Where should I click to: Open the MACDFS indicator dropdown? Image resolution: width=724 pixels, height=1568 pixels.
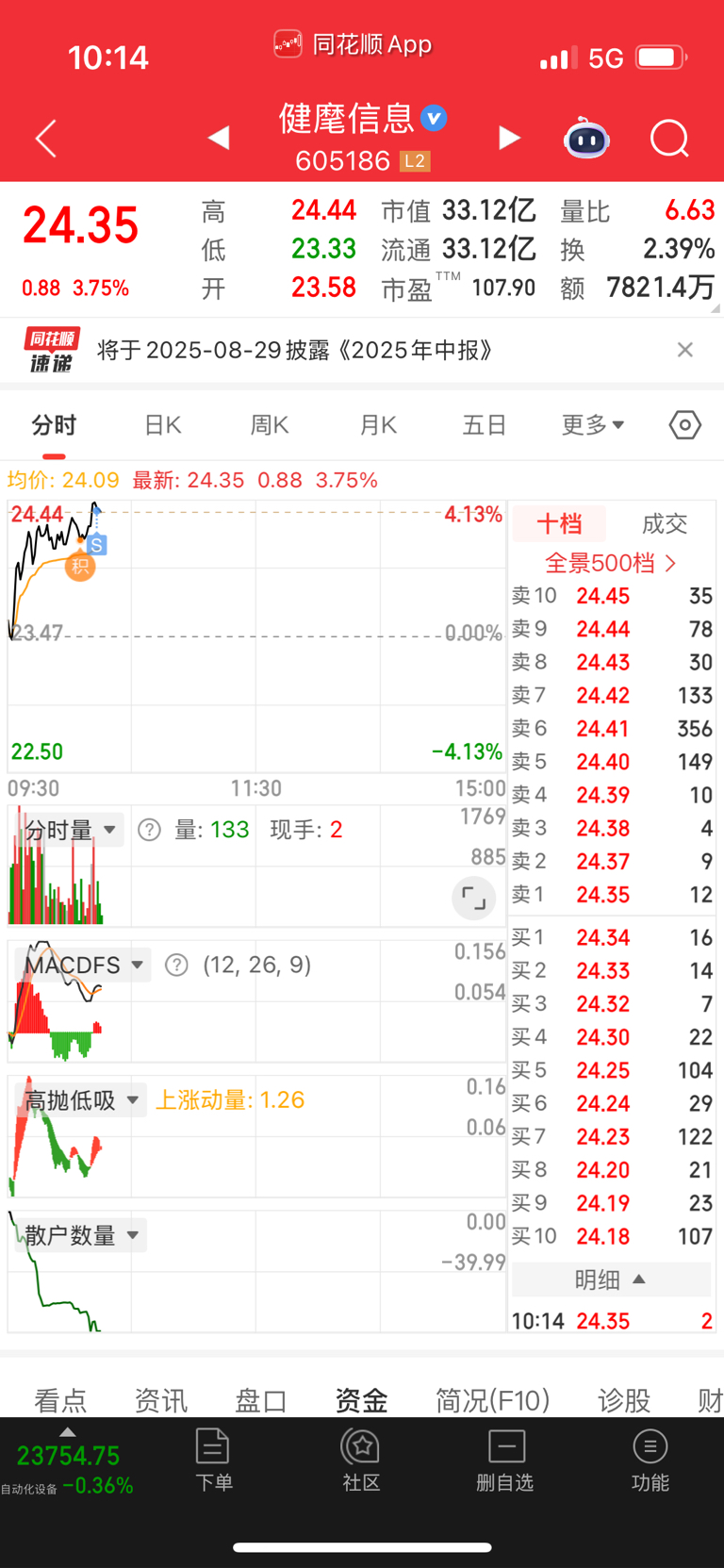[x=85, y=965]
